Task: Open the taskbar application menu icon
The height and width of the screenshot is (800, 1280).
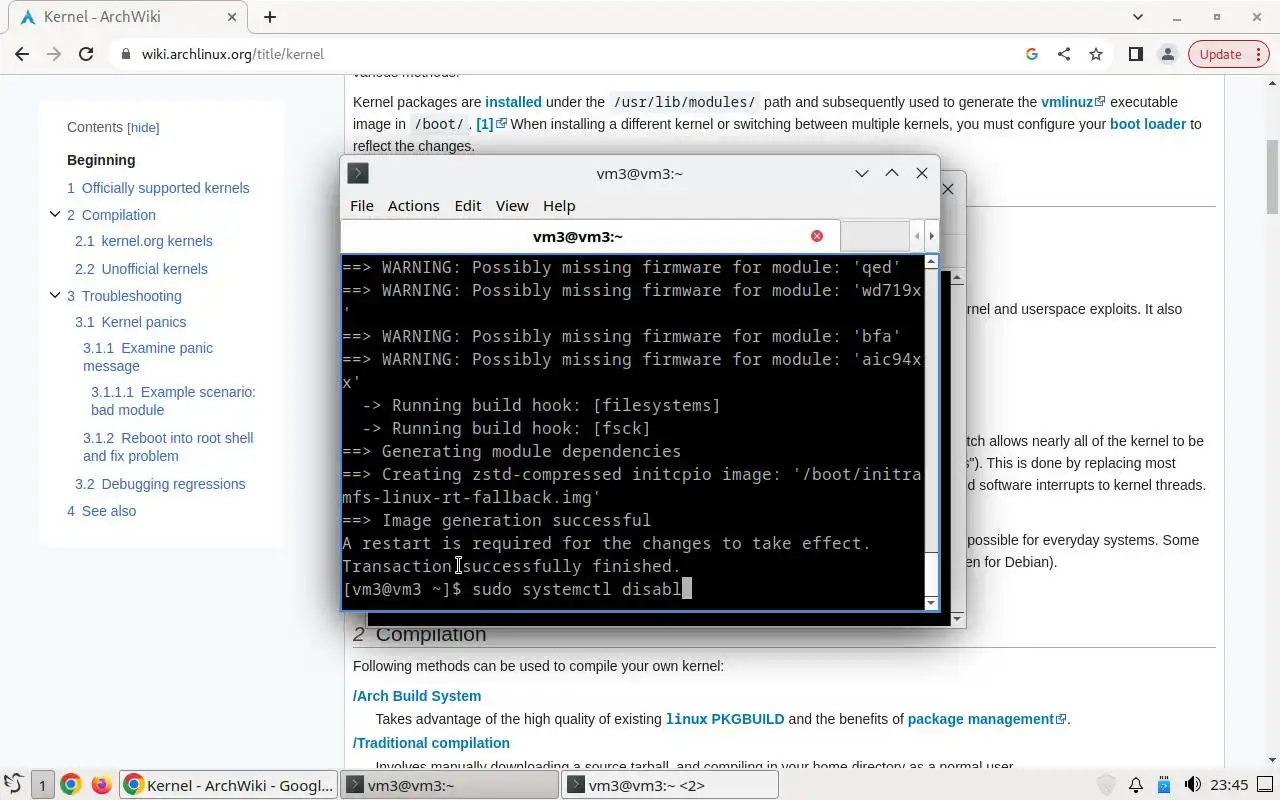Action: (13, 785)
